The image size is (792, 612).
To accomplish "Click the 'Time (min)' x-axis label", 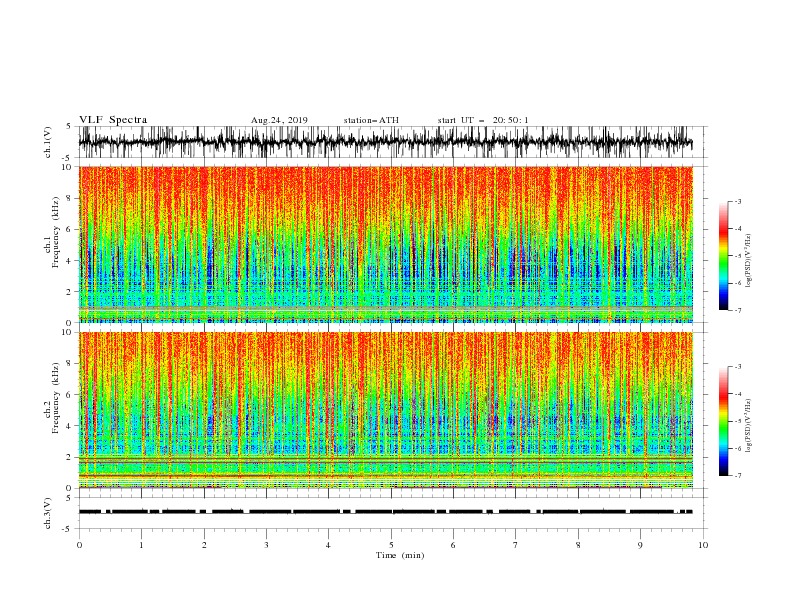I will point(400,555).
